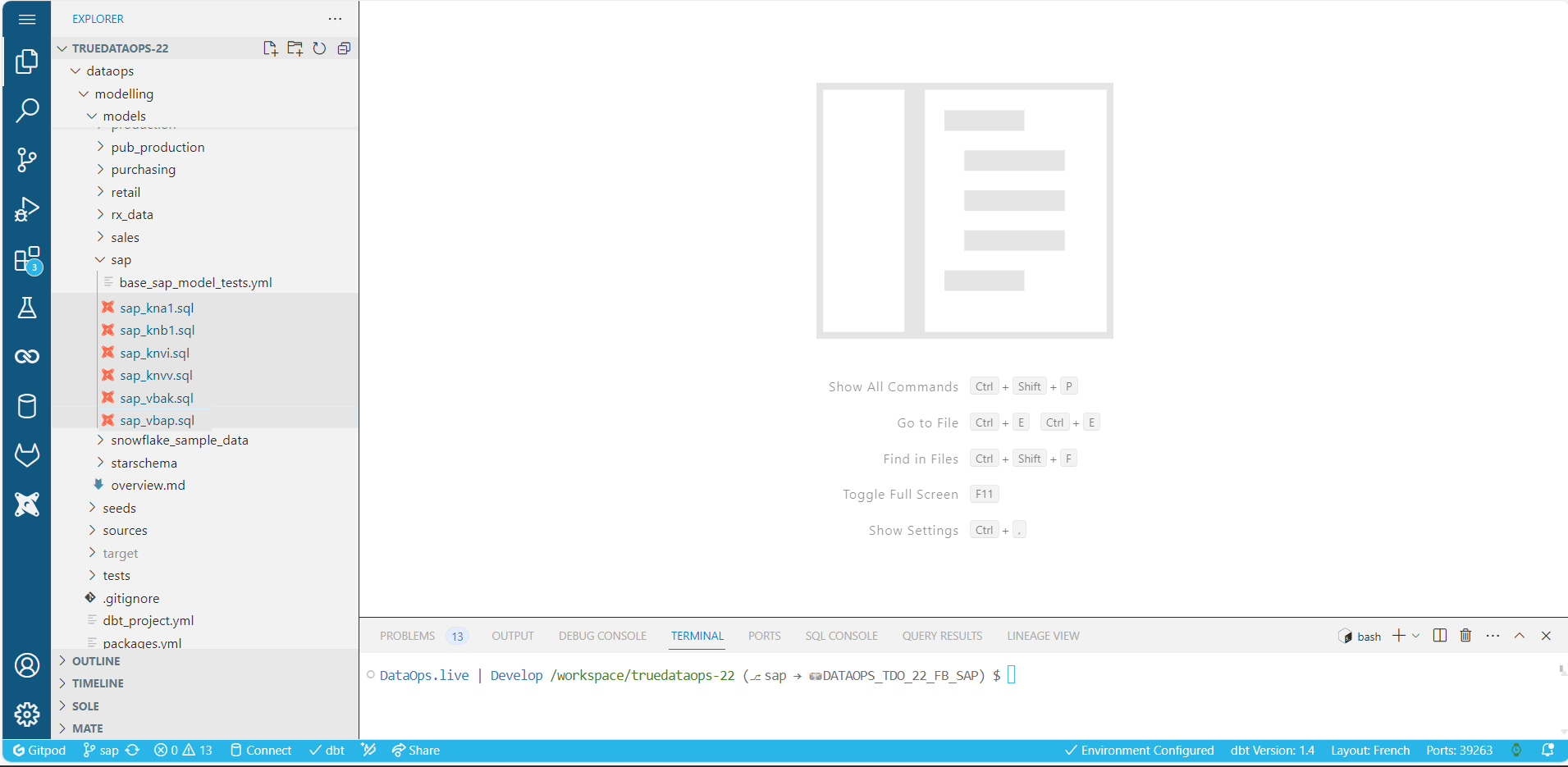This screenshot has height=767, width=1568.
Task: Create a new file in the Explorer
Action: pos(270,48)
